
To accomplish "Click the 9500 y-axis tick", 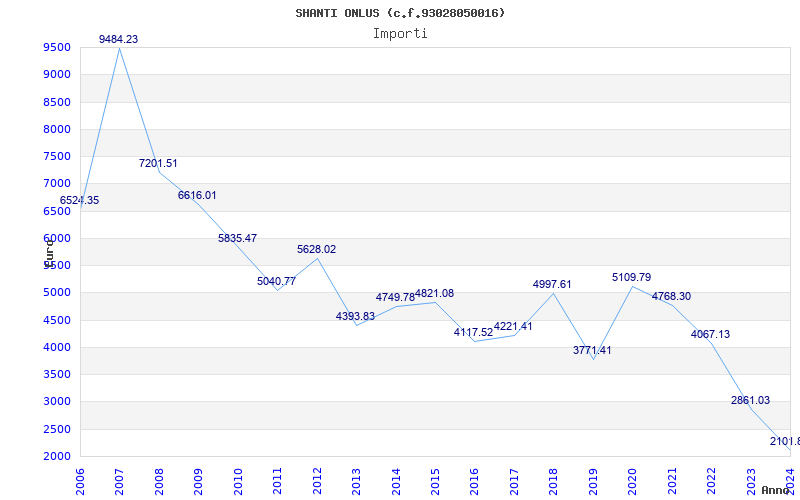I will pyautogui.click(x=57, y=47).
